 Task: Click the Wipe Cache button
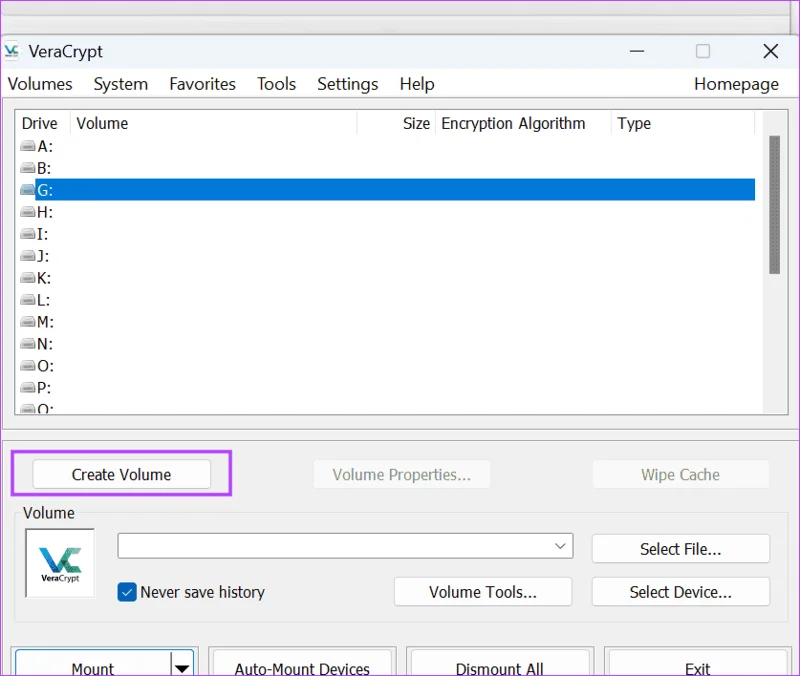pyautogui.click(x=680, y=474)
